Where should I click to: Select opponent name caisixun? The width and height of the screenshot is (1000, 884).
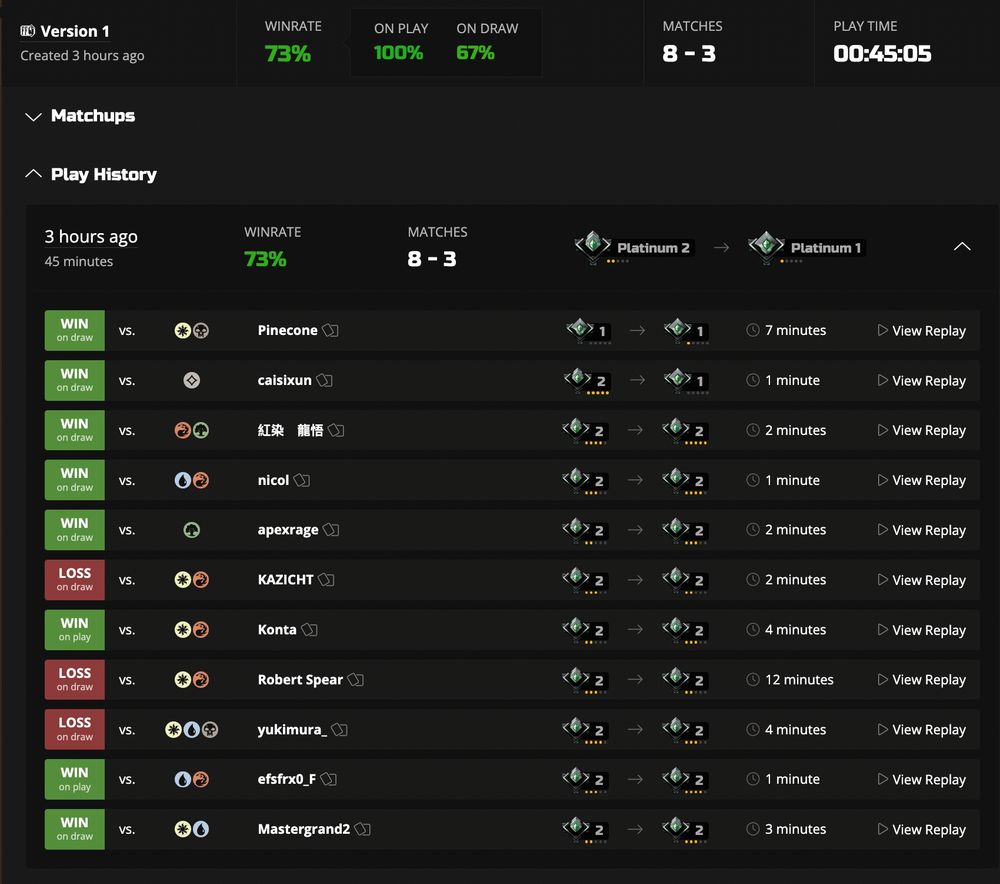284,380
